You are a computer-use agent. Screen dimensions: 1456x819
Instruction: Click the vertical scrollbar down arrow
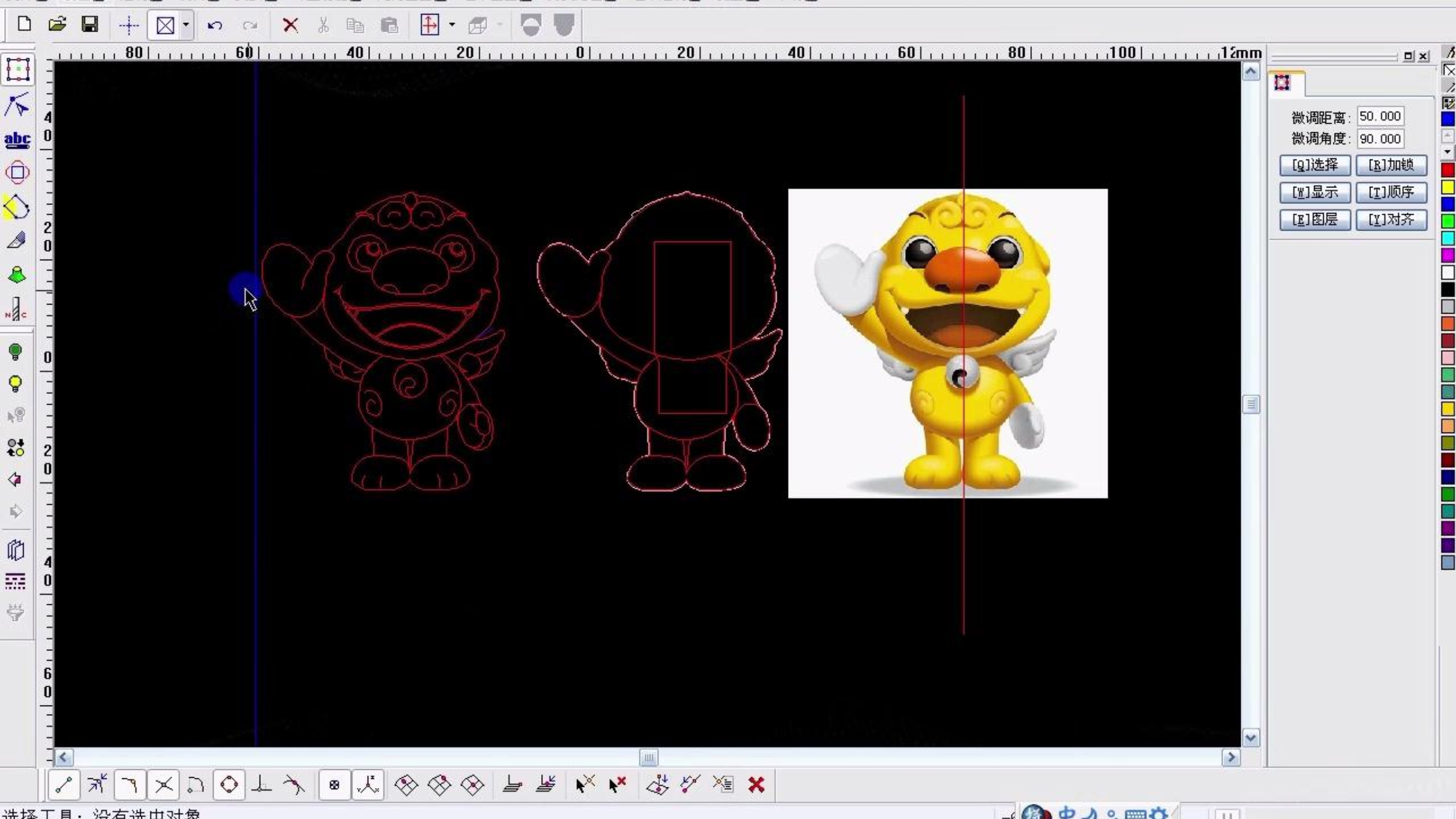click(x=1250, y=738)
